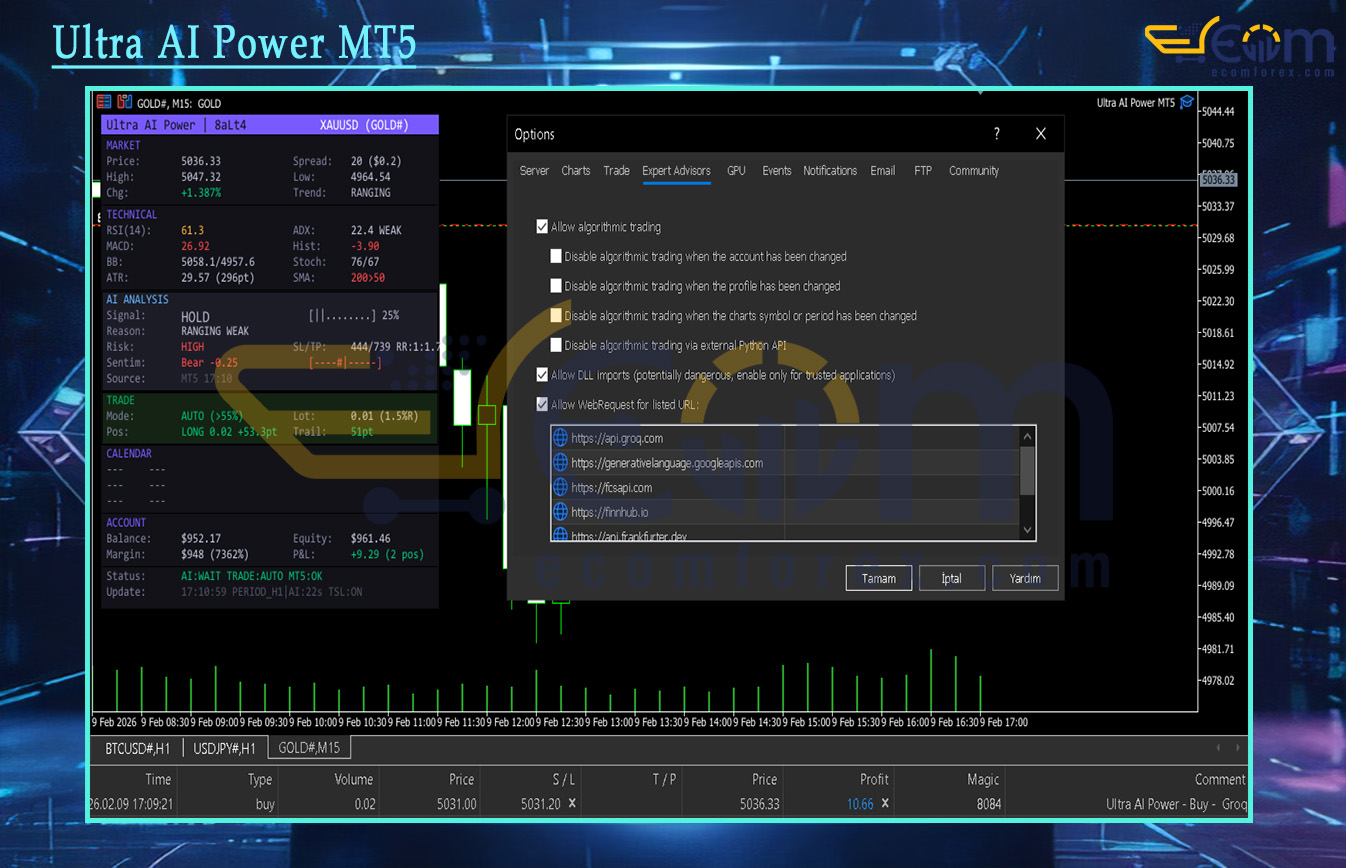This screenshot has height=868, width=1346.
Task: Click the İptal button
Action: coord(951,578)
